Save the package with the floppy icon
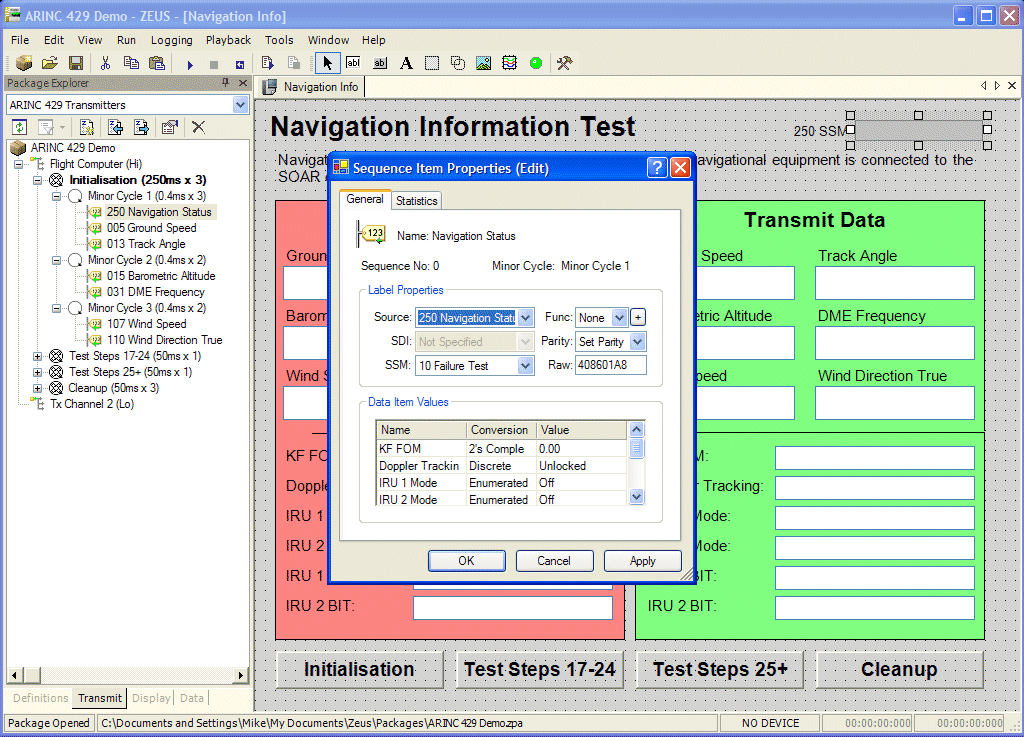This screenshot has height=737, width=1024. (76, 63)
